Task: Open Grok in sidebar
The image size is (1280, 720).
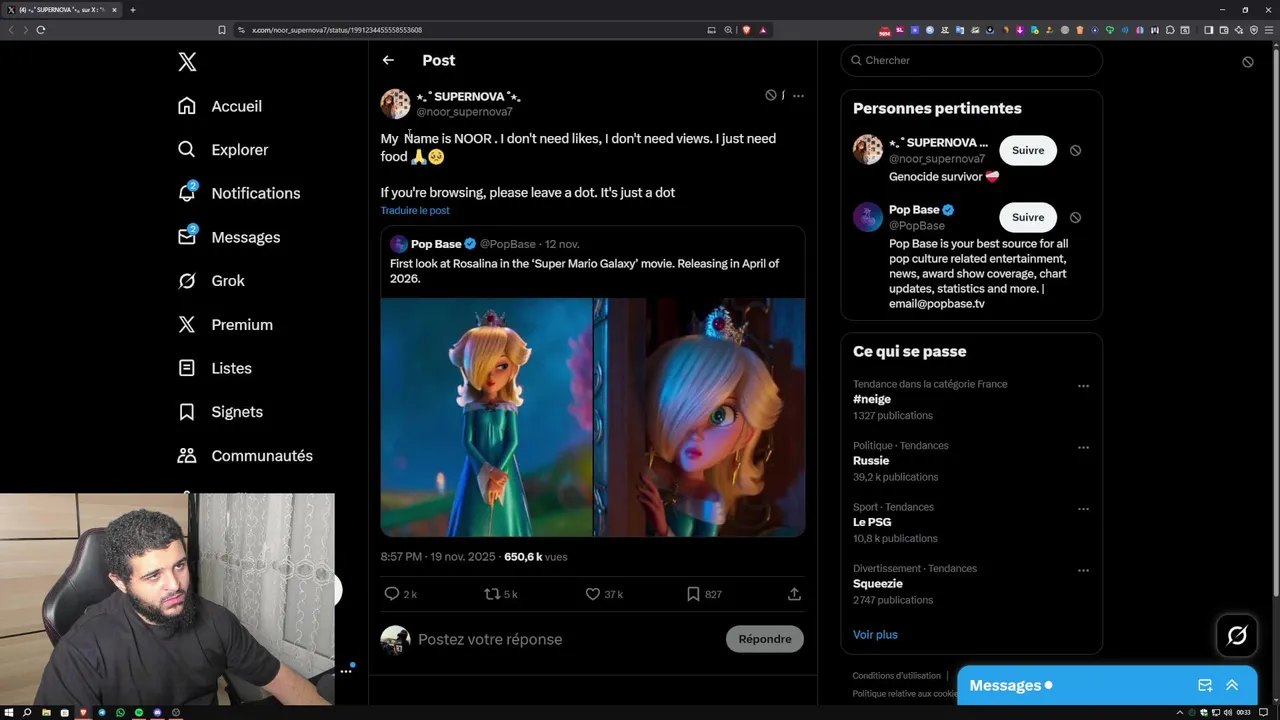Action: pyautogui.click(x=211, y=281)
